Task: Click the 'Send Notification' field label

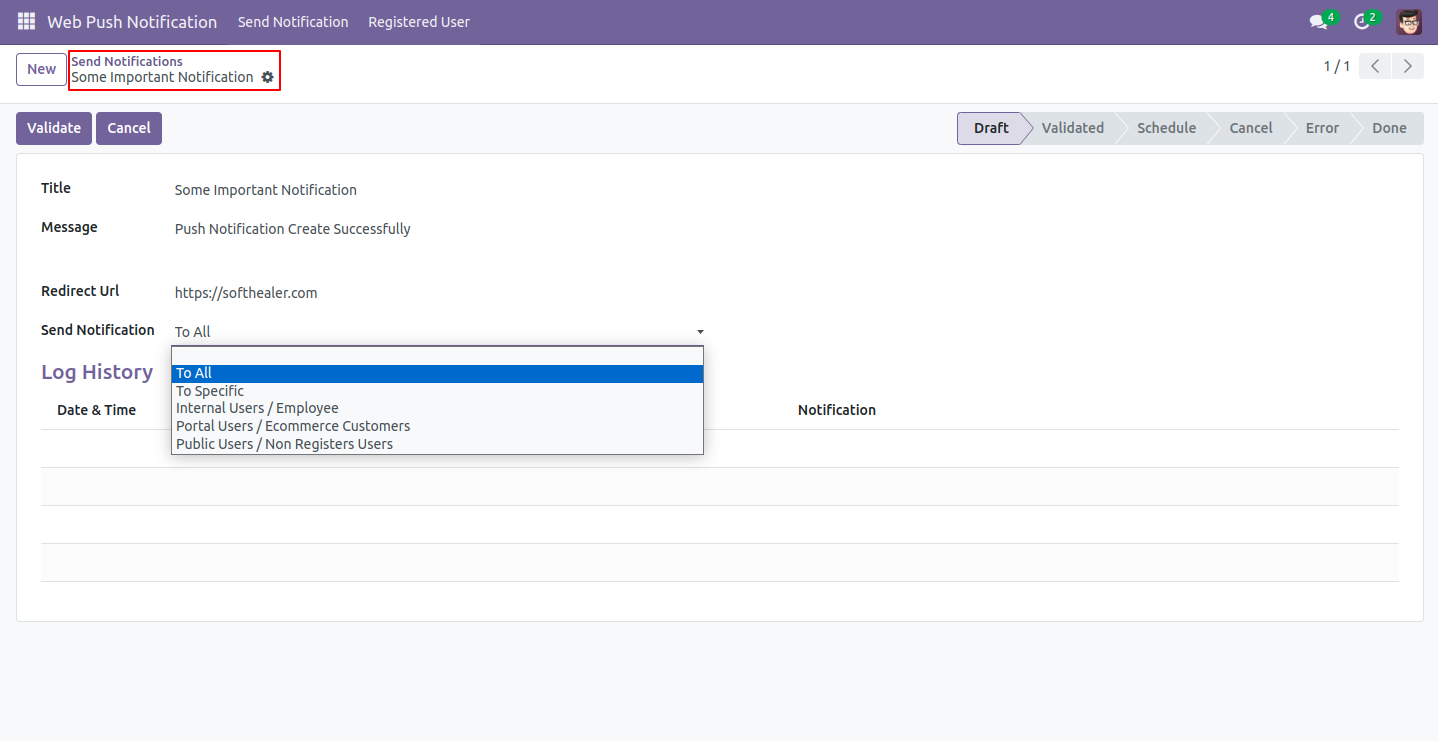Action: [98, 330]
